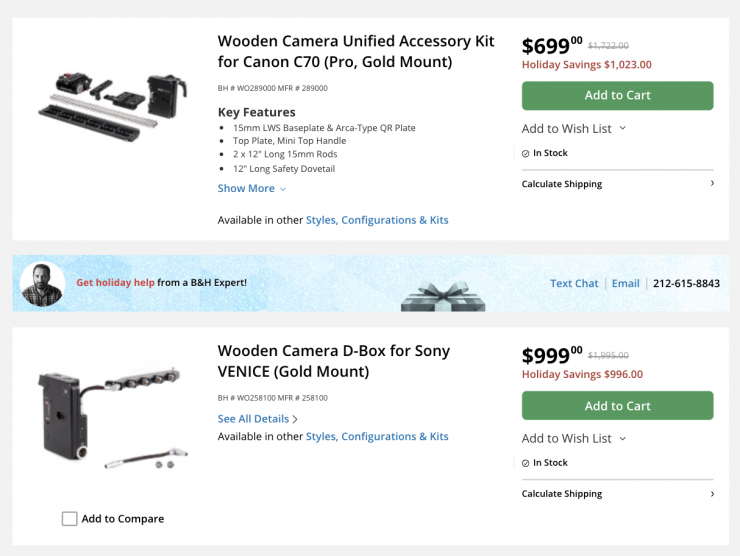Open Wooden Camera D-Box product title
The width and height of the screenshot is (740, 556).
[333, 361]
